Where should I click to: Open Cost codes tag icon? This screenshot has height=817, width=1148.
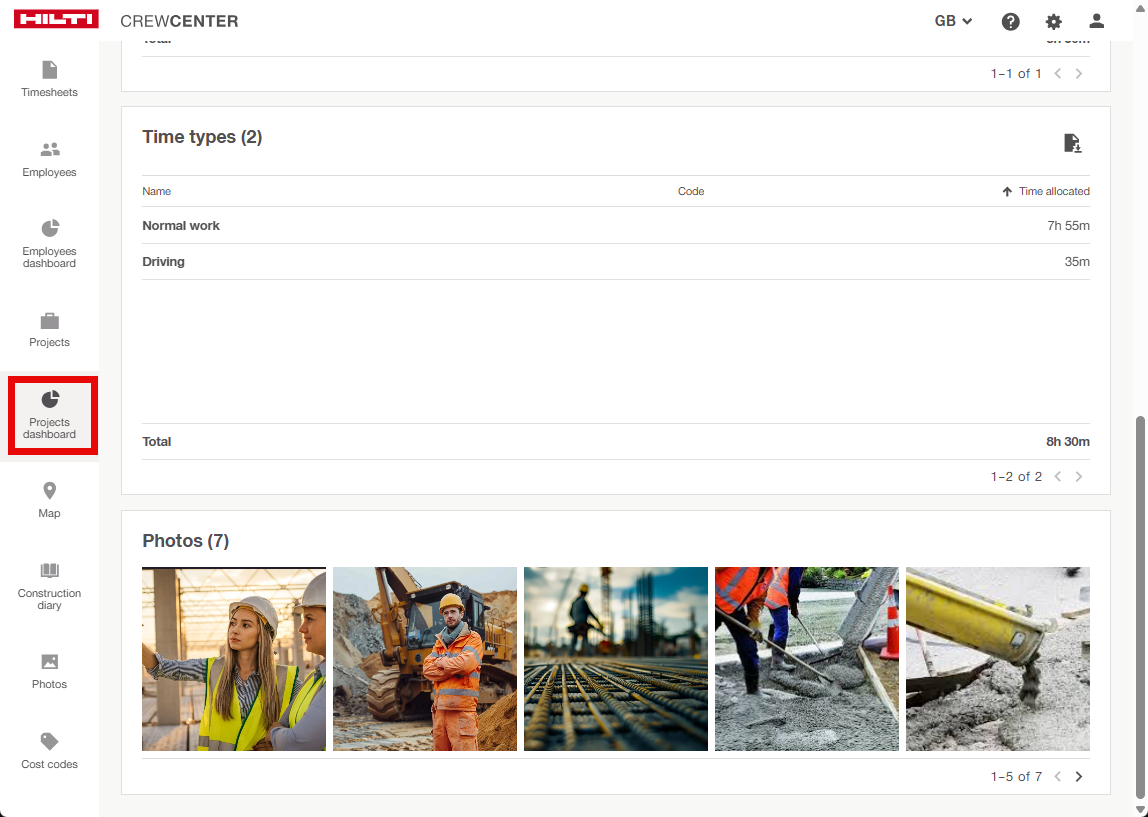click(49, 742)
